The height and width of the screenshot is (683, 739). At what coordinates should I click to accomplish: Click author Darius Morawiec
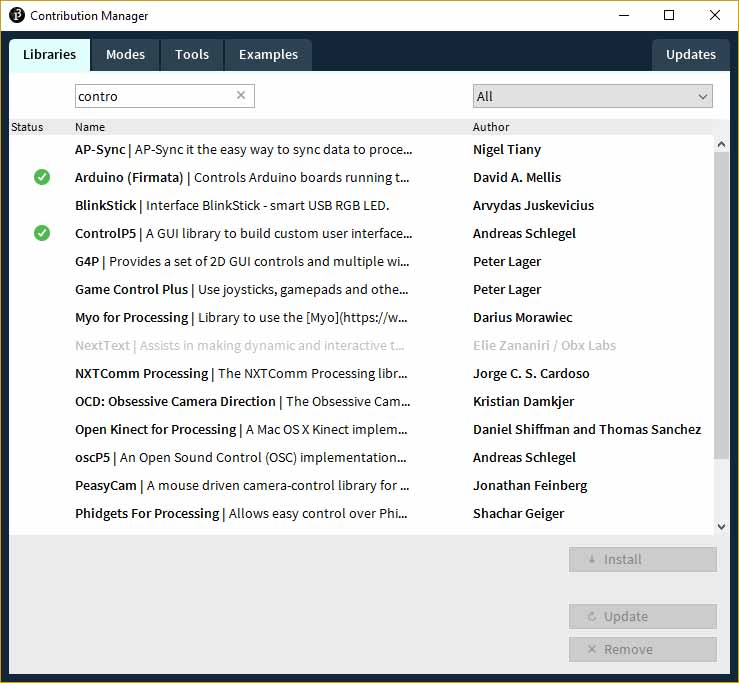point(523,317)
